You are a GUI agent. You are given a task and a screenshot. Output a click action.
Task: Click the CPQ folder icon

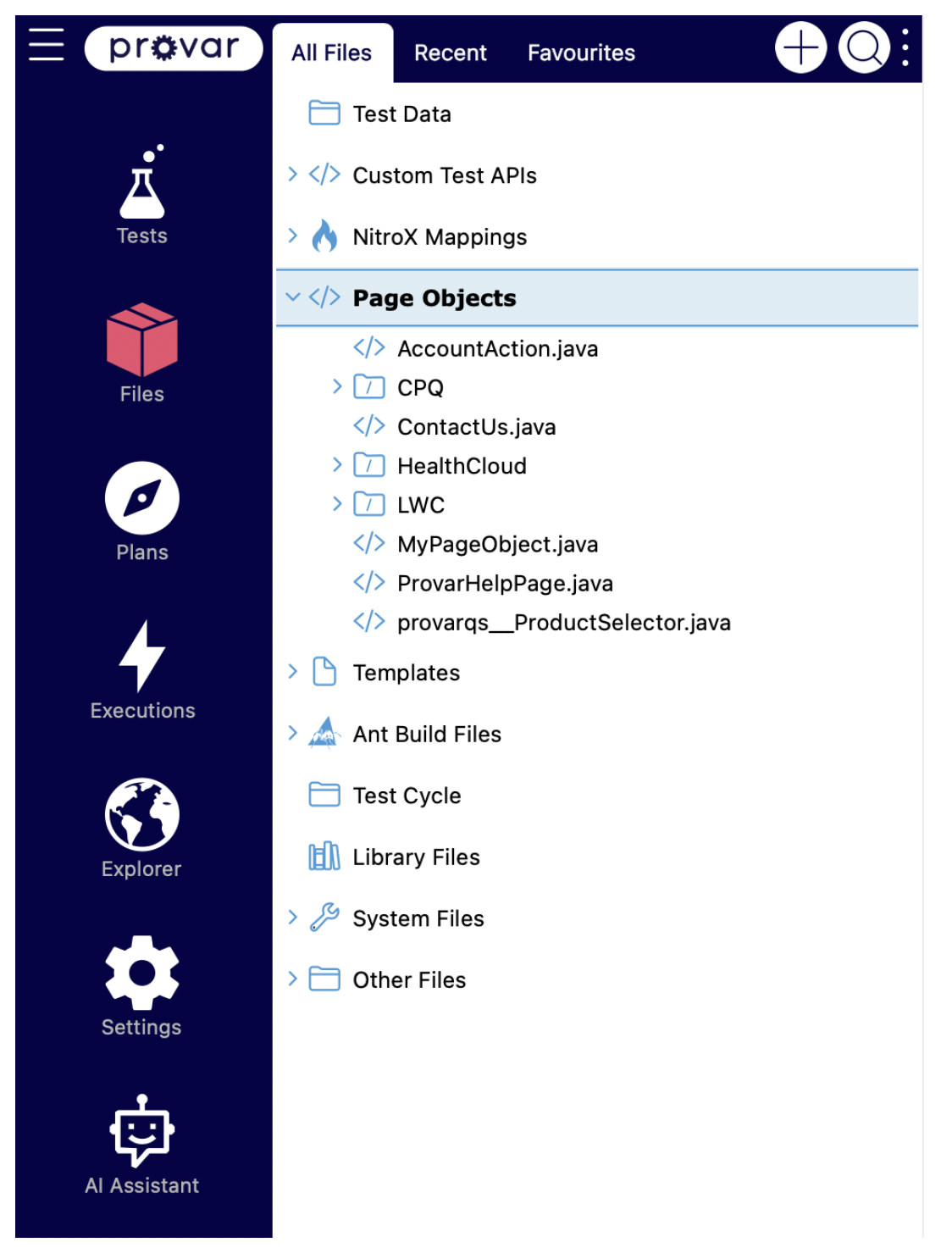pos(369,387)
